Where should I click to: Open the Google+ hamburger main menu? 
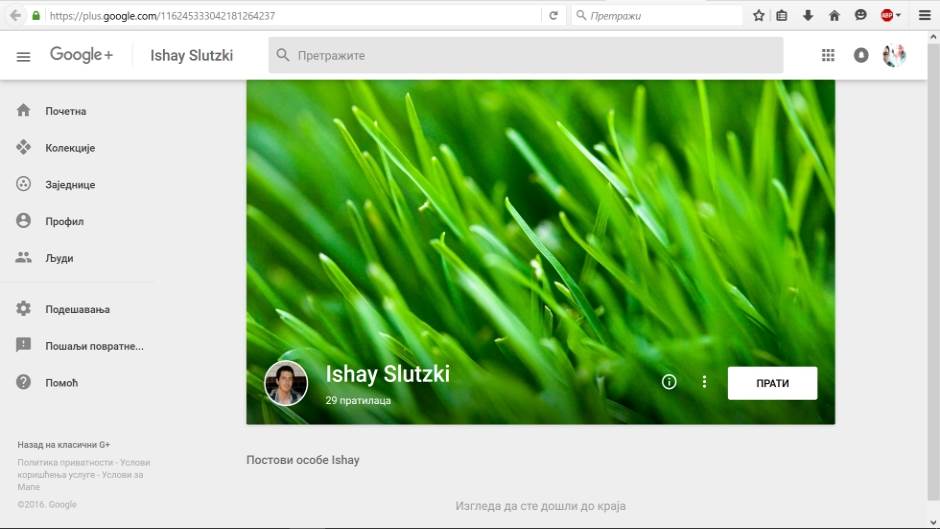(x=24, y=56)
